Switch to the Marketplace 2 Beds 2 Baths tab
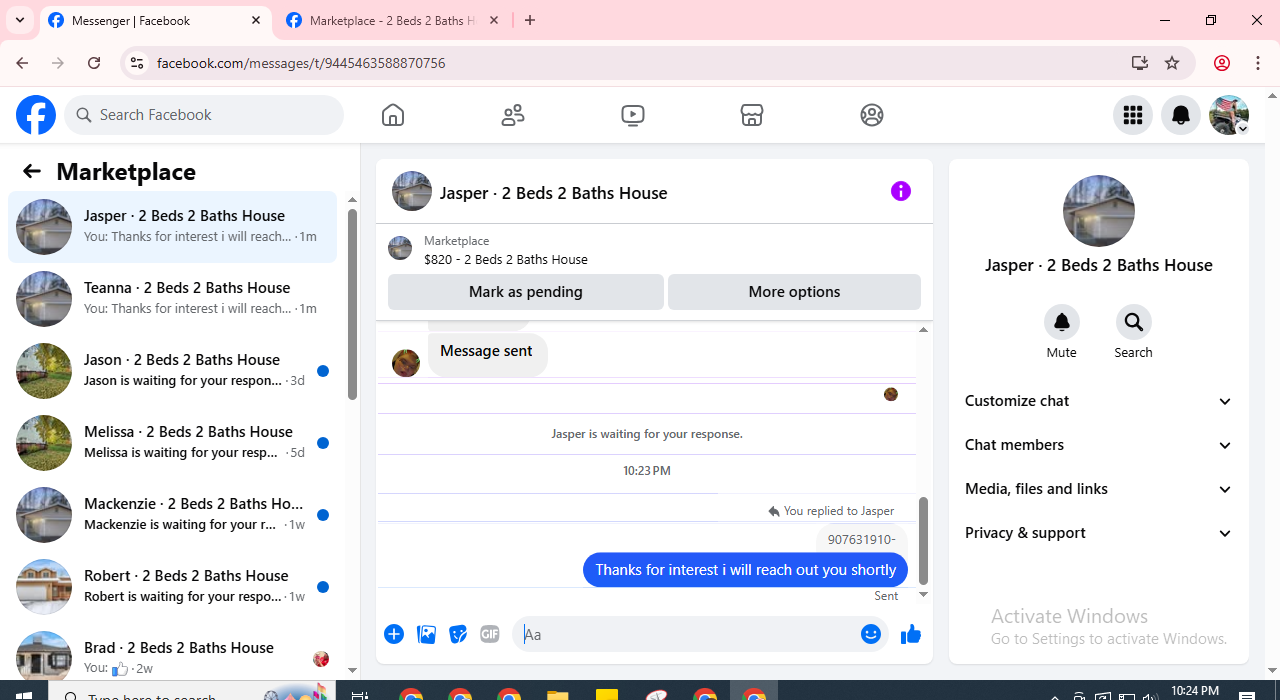 [x=392, y=21]
